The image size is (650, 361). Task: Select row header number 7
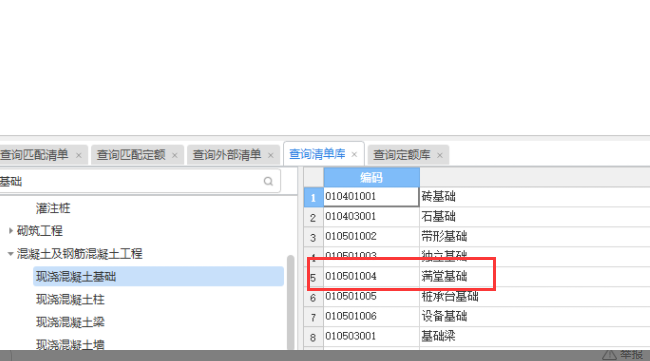(313, 317)
